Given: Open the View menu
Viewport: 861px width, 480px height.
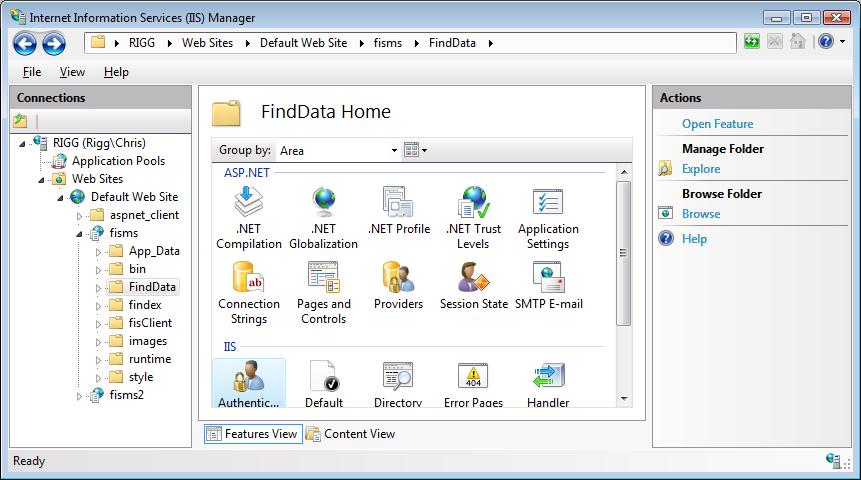Looking at the screenshot, I should tap(72, 72).
